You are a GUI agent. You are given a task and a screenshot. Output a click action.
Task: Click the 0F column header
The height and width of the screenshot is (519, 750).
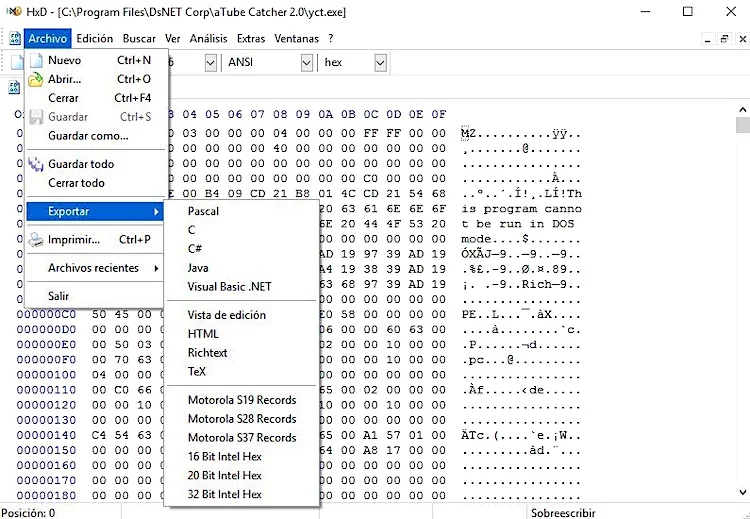coord(439,114)
